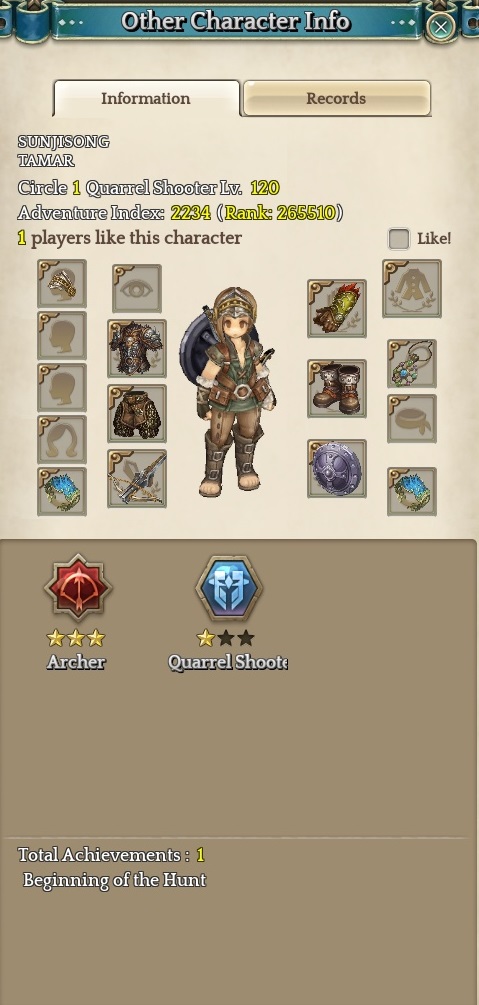Select the blue ring slot beside the crossbow
This screenshot has width=479, height=1005.
pyautogui.click(x=62, y=491)
